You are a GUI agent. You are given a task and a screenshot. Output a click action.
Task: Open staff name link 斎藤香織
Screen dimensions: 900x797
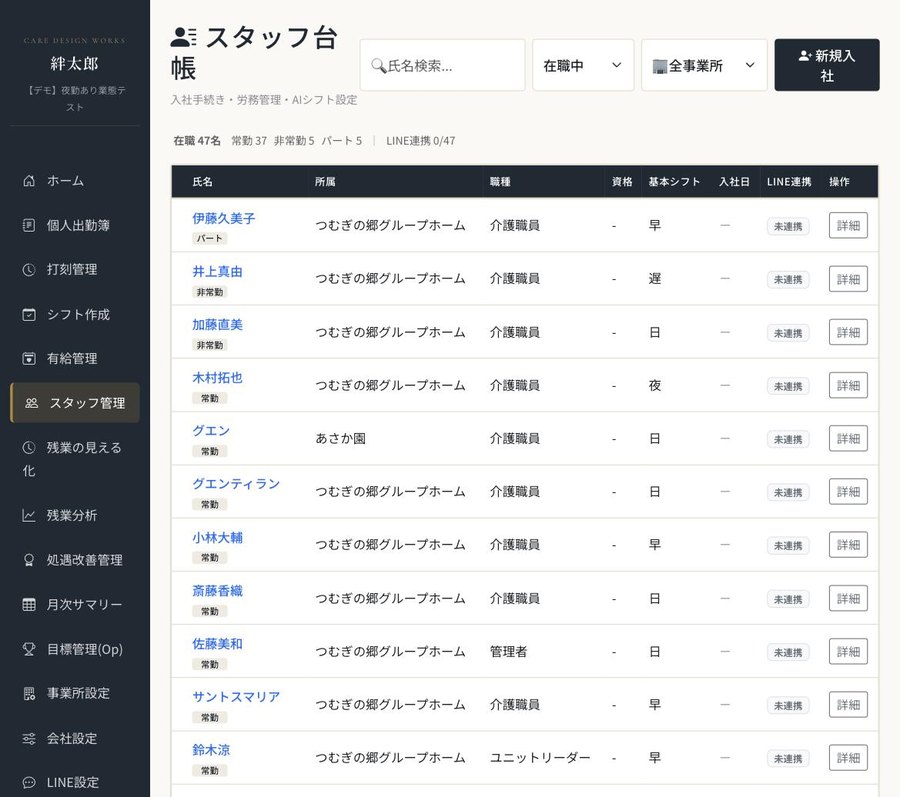[x=217, y=591]
